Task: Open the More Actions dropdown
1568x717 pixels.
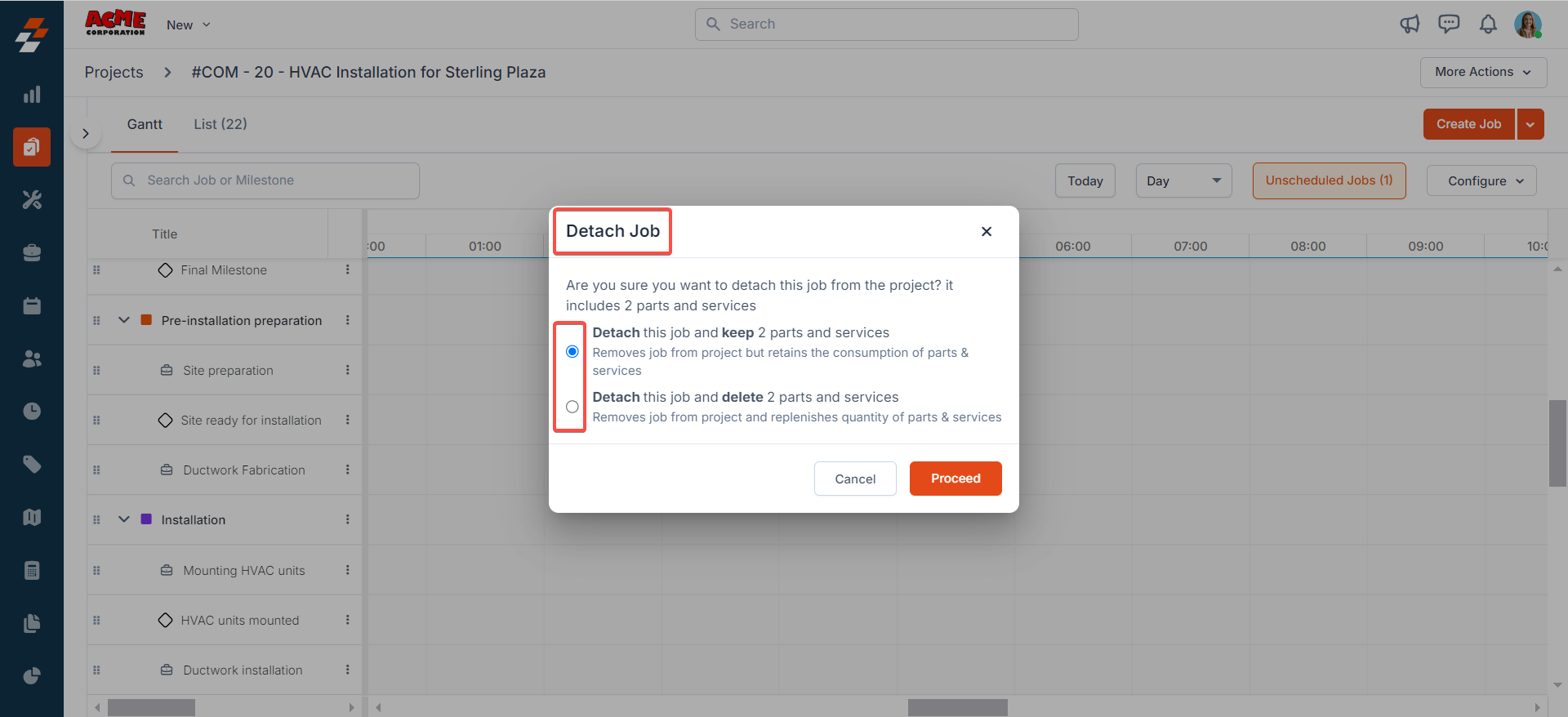Action: pyautogui.click(x=1483, y=72)
